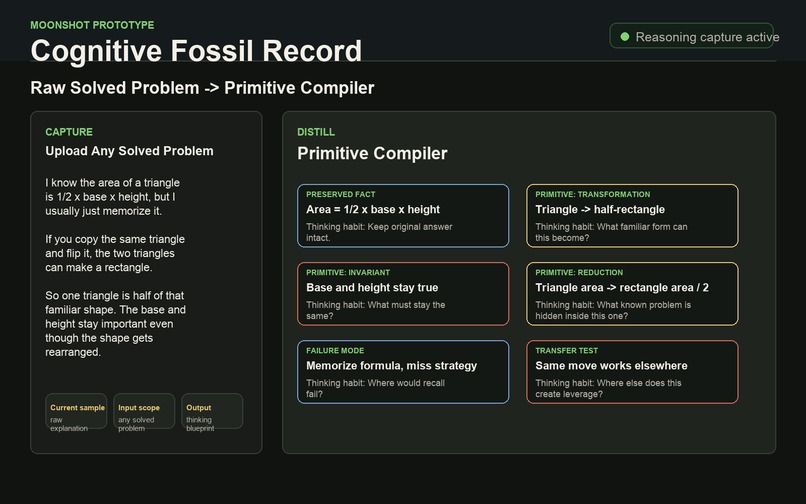Select the Primitive: Transformation card

tap(632, 216)
